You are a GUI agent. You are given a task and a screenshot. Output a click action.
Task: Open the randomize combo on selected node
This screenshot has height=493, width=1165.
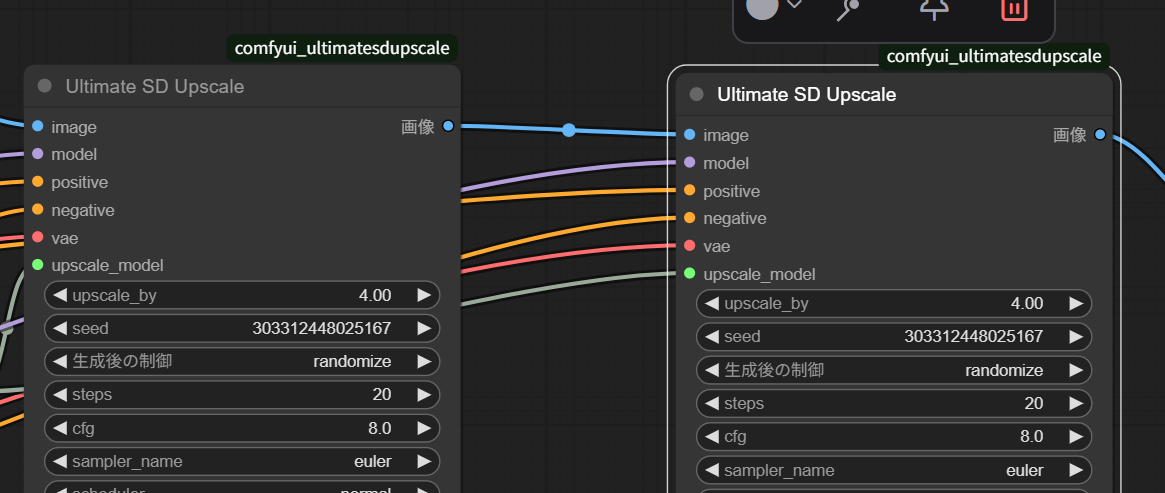pos(1004,370)
